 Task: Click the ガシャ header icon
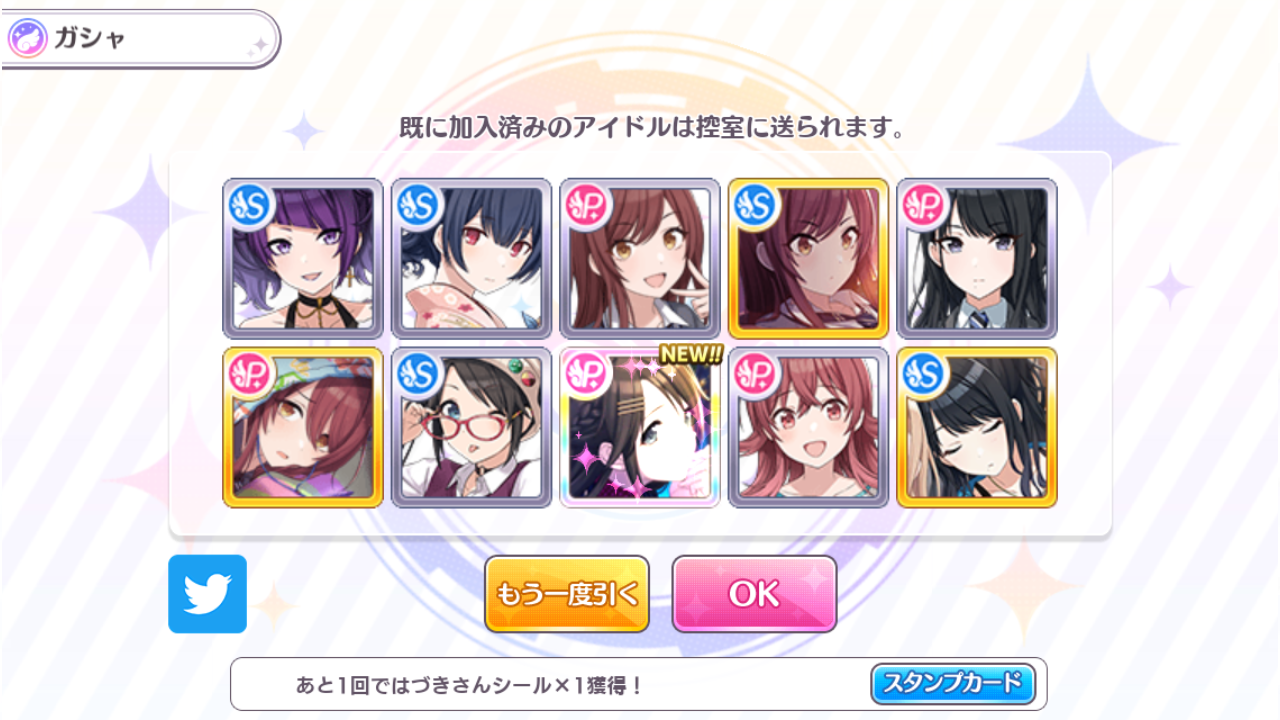point(27,39)
